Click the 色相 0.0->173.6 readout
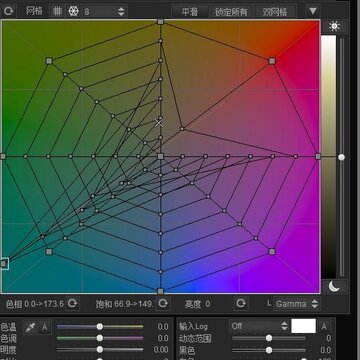Viewport: 360px width, 360px height. point(35,304)
